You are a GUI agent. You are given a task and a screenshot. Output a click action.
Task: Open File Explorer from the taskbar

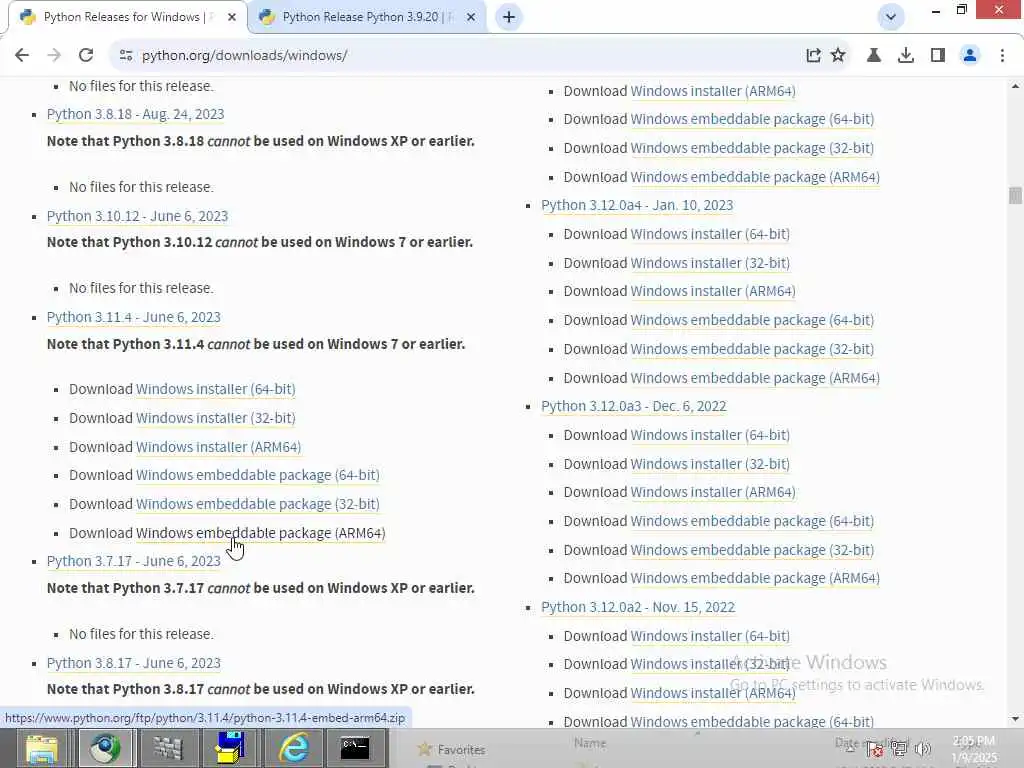(42, 748)
